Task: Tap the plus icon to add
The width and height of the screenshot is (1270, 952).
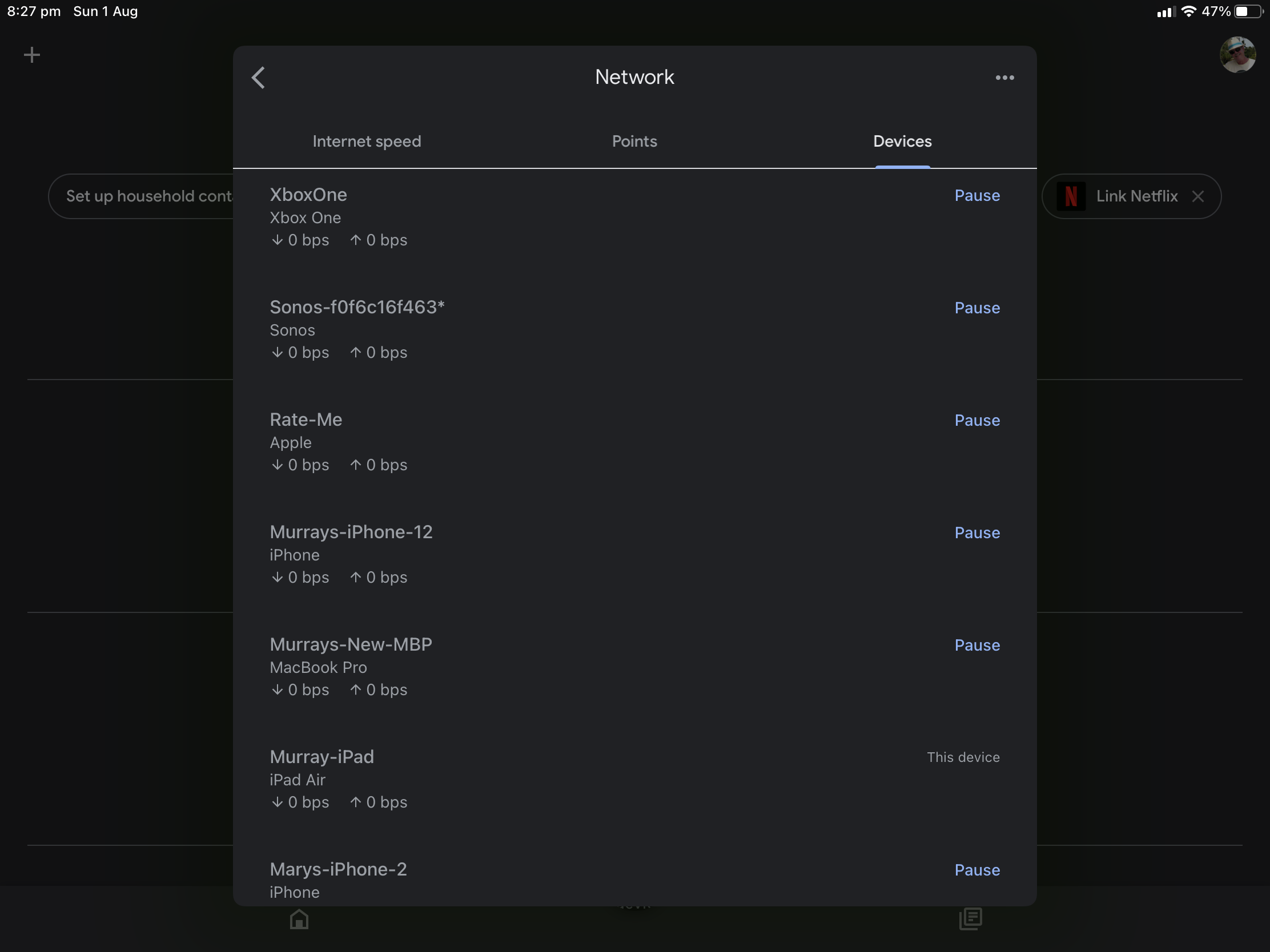Action: tap(32, 55)
